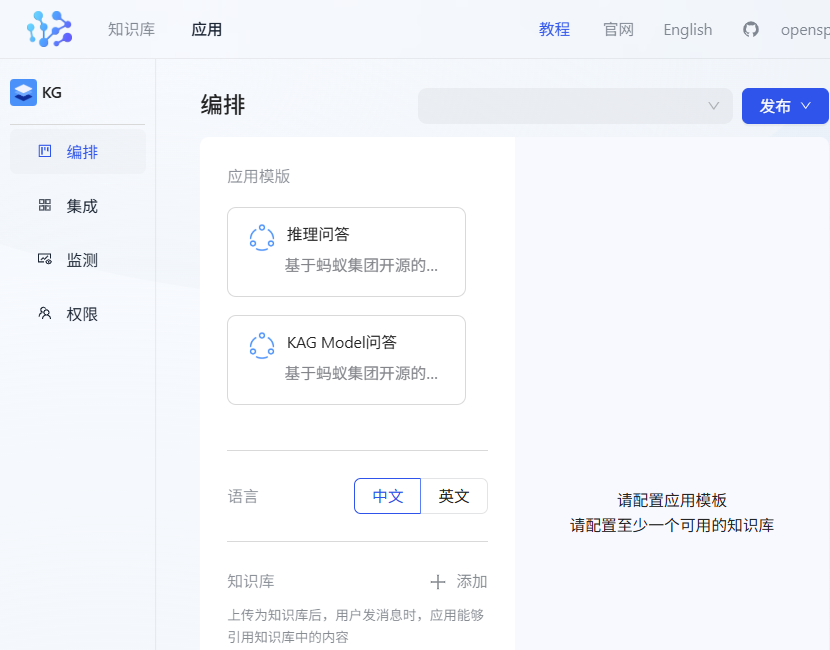Click the 应用模版 section label
The height and width of the screenshot is (650, 830).
259,176
